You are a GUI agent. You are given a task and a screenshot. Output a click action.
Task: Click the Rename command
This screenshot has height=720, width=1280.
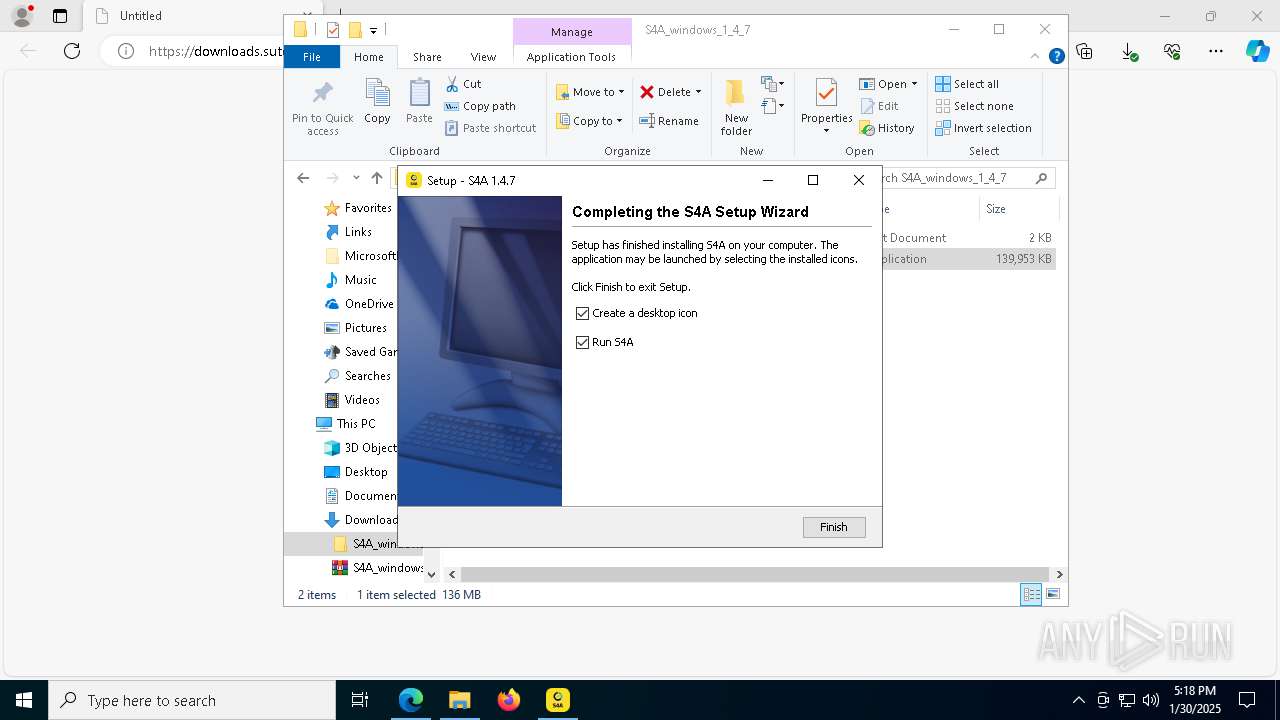(x=669, y=121)
